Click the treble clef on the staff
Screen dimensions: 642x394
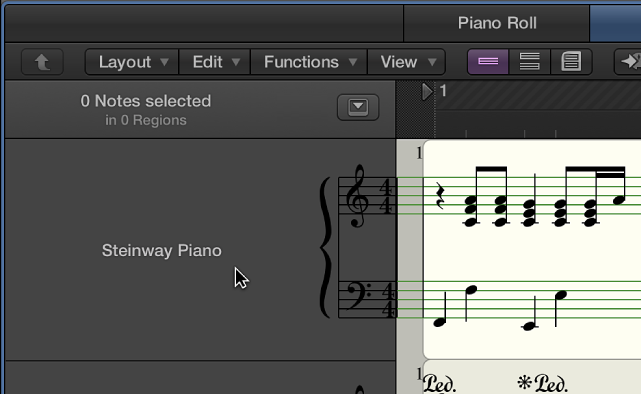[x=357, y=196]
